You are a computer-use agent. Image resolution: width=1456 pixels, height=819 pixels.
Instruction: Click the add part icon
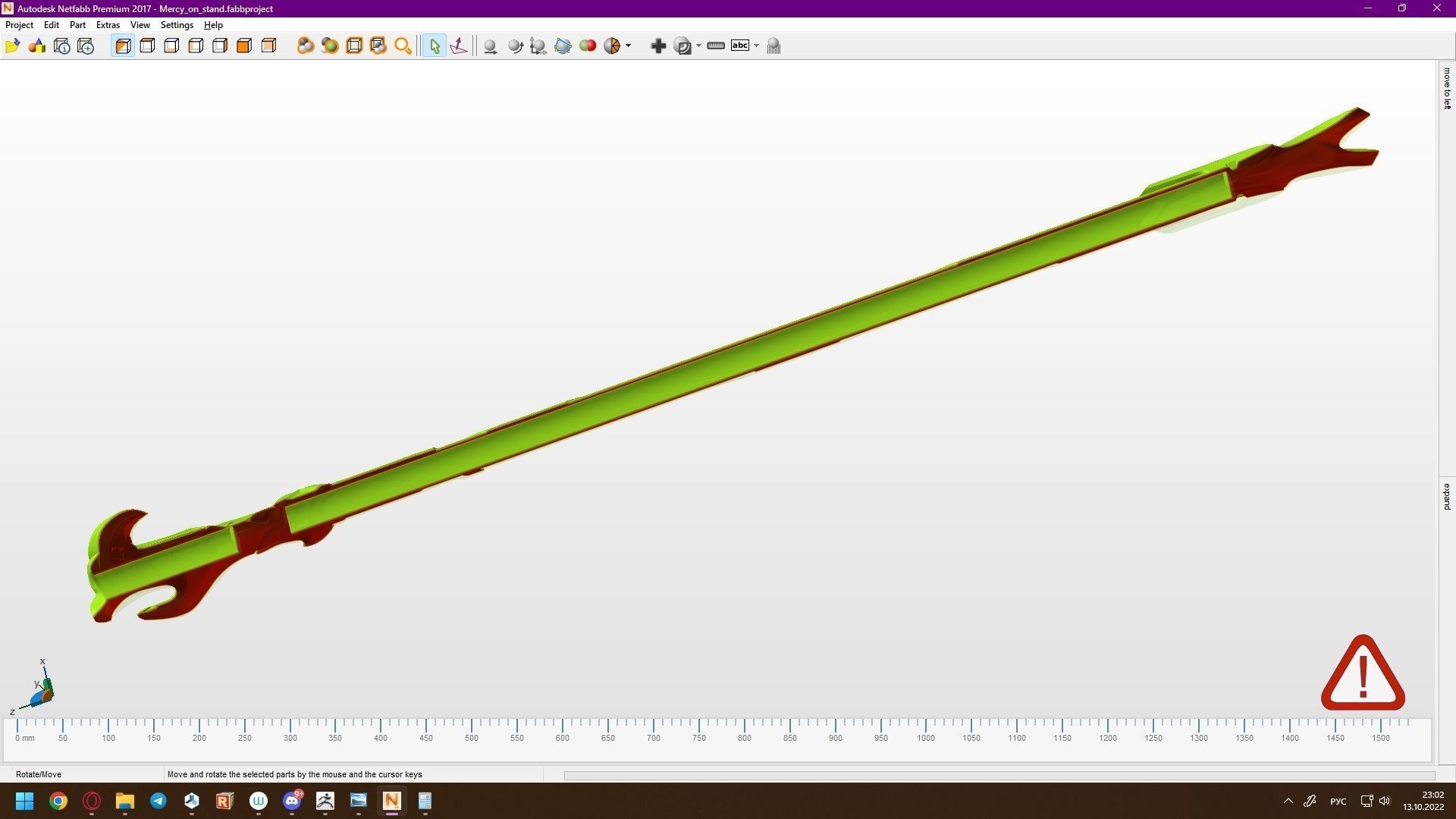coord(36,46)
